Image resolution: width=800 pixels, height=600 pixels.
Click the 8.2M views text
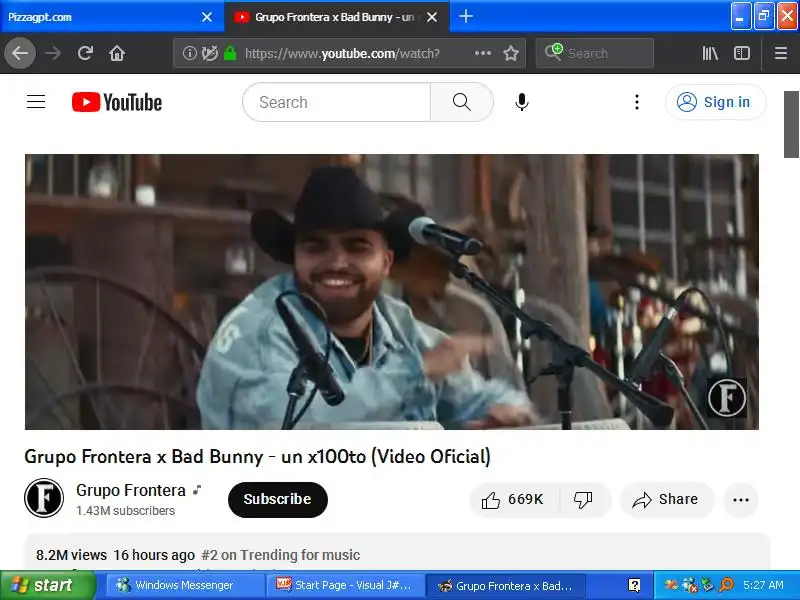pos(71,555)
